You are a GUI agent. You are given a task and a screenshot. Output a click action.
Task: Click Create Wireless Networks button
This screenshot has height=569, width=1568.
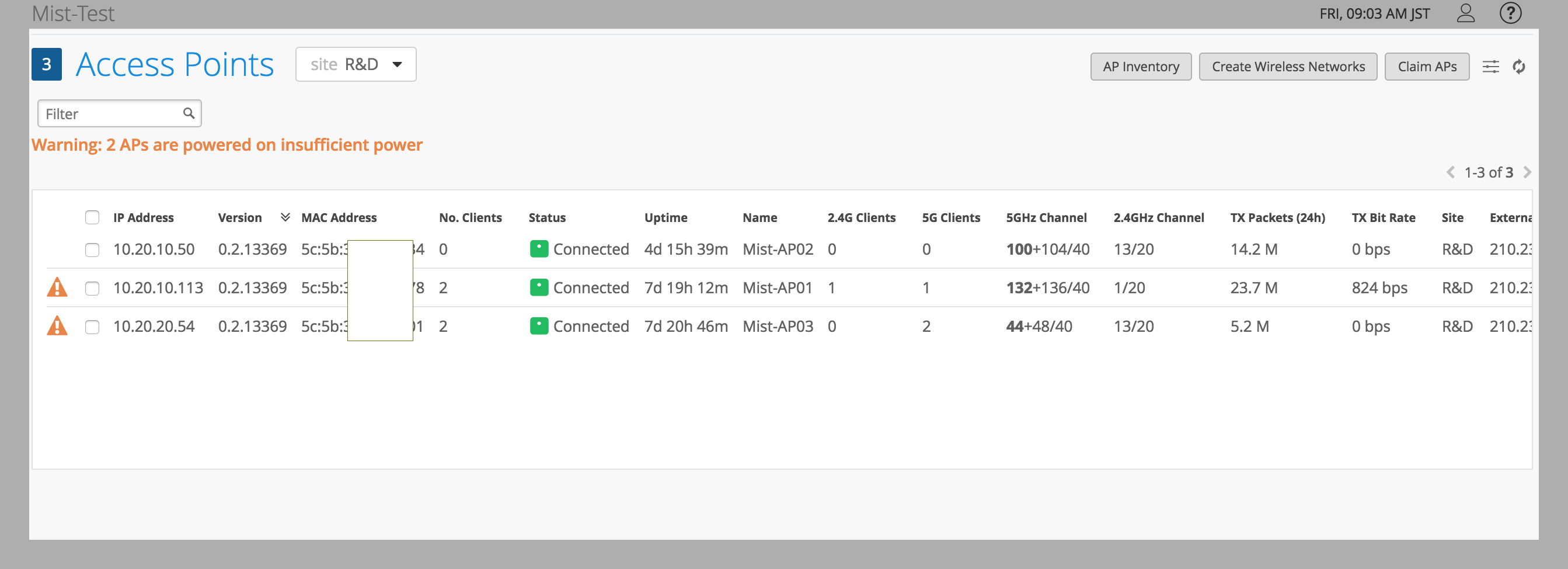pyautogui.click(x=1287, y=67)
